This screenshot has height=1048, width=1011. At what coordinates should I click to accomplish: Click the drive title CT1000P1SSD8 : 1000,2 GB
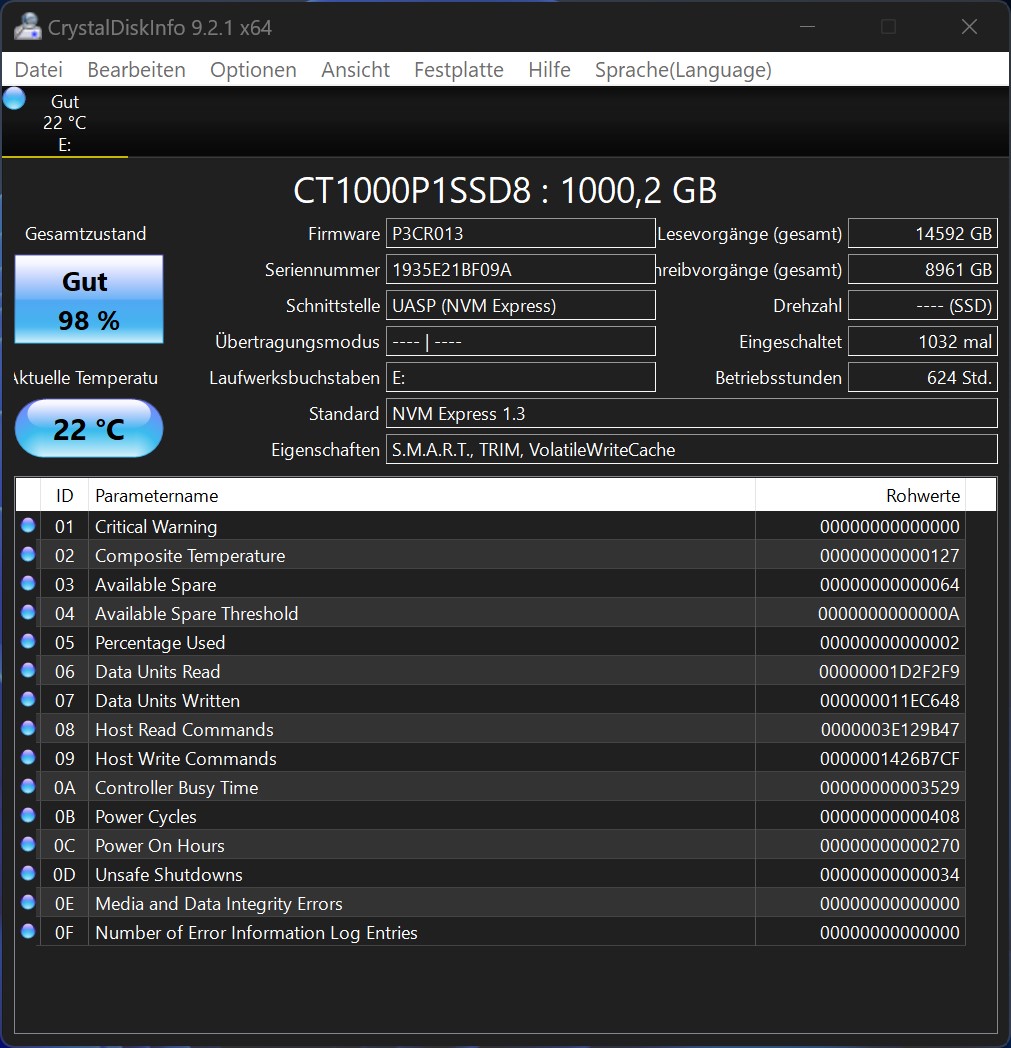(x=505, y=190)
